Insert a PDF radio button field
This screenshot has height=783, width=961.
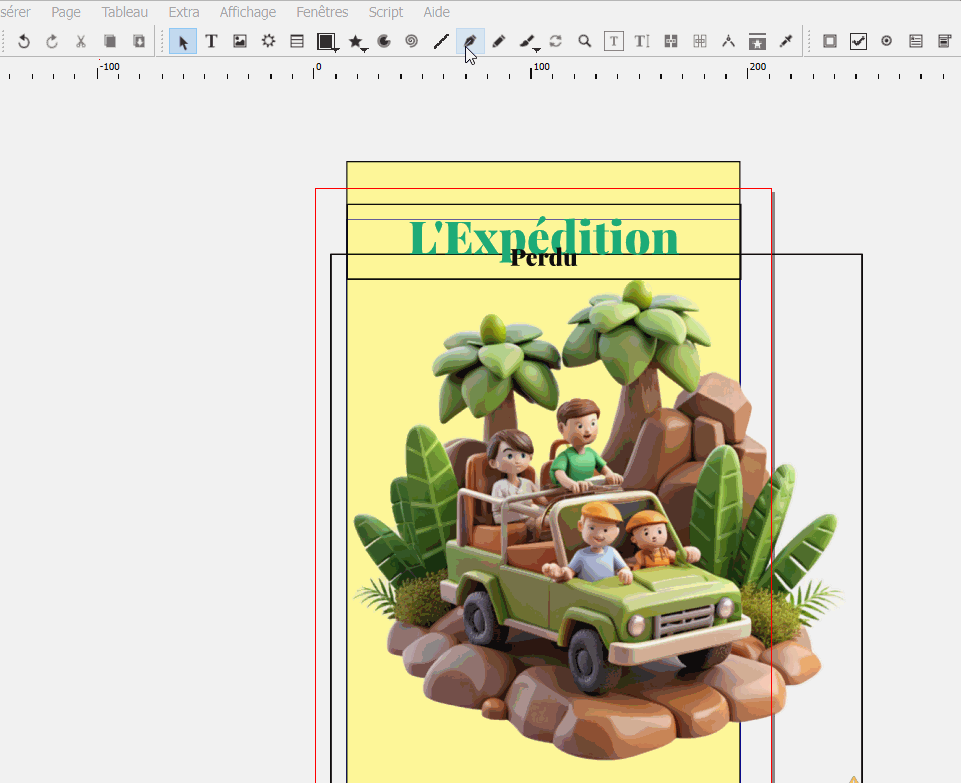887,41
